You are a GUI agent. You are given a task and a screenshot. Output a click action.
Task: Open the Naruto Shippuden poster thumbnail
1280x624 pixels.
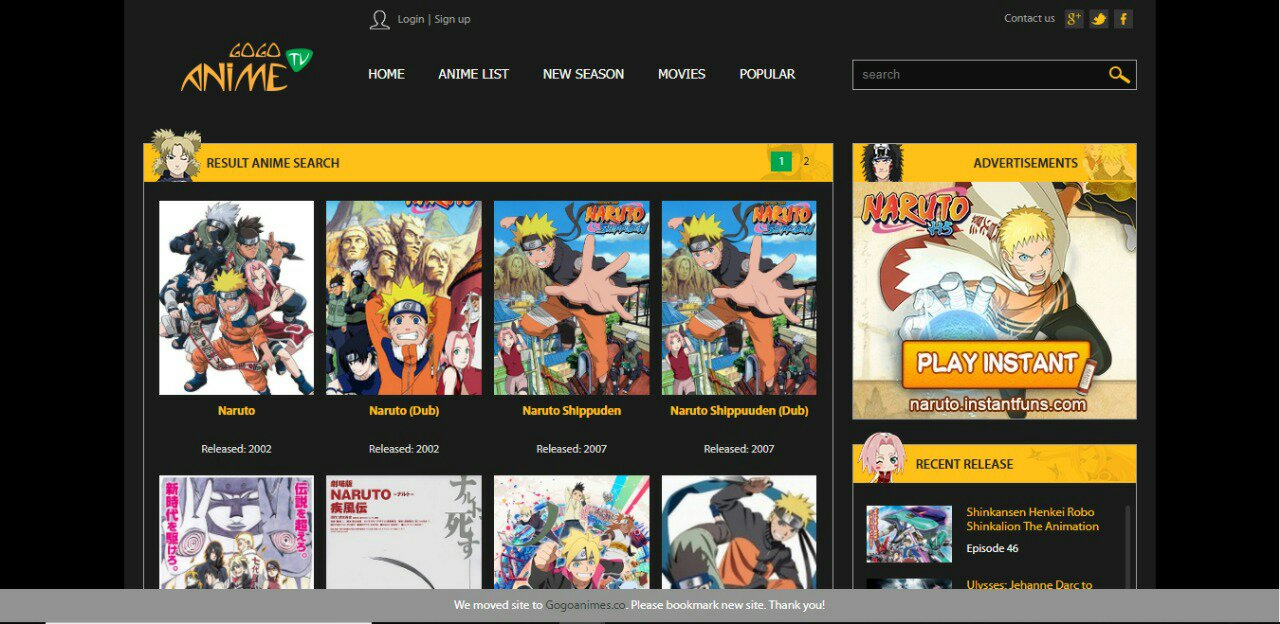click(x=571, y=298)
